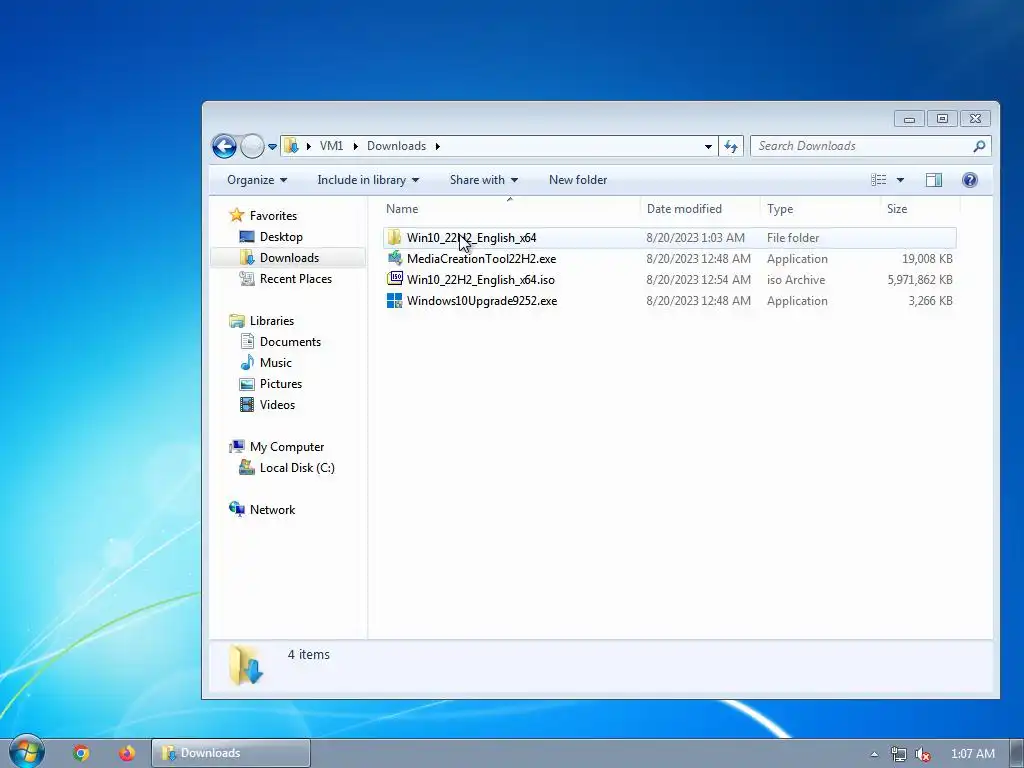Create a New folder
The height and width of the screenshot is (768, 1024).
coord(577,180)
